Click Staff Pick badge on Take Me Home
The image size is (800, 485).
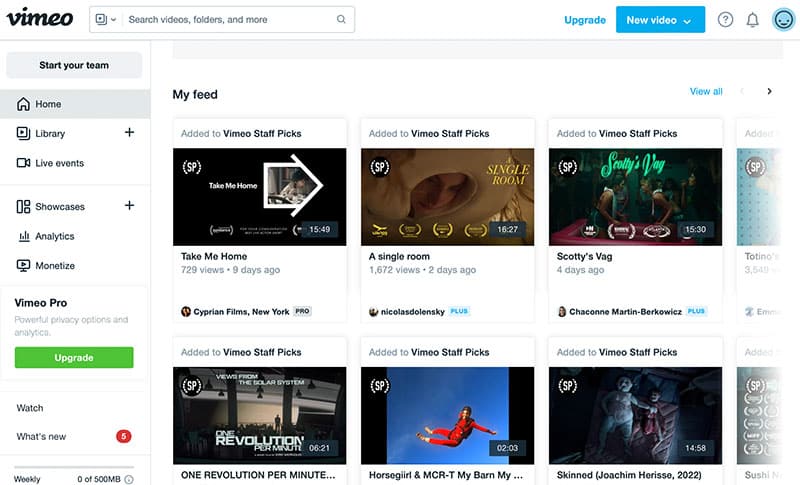(x=192, y=167)
